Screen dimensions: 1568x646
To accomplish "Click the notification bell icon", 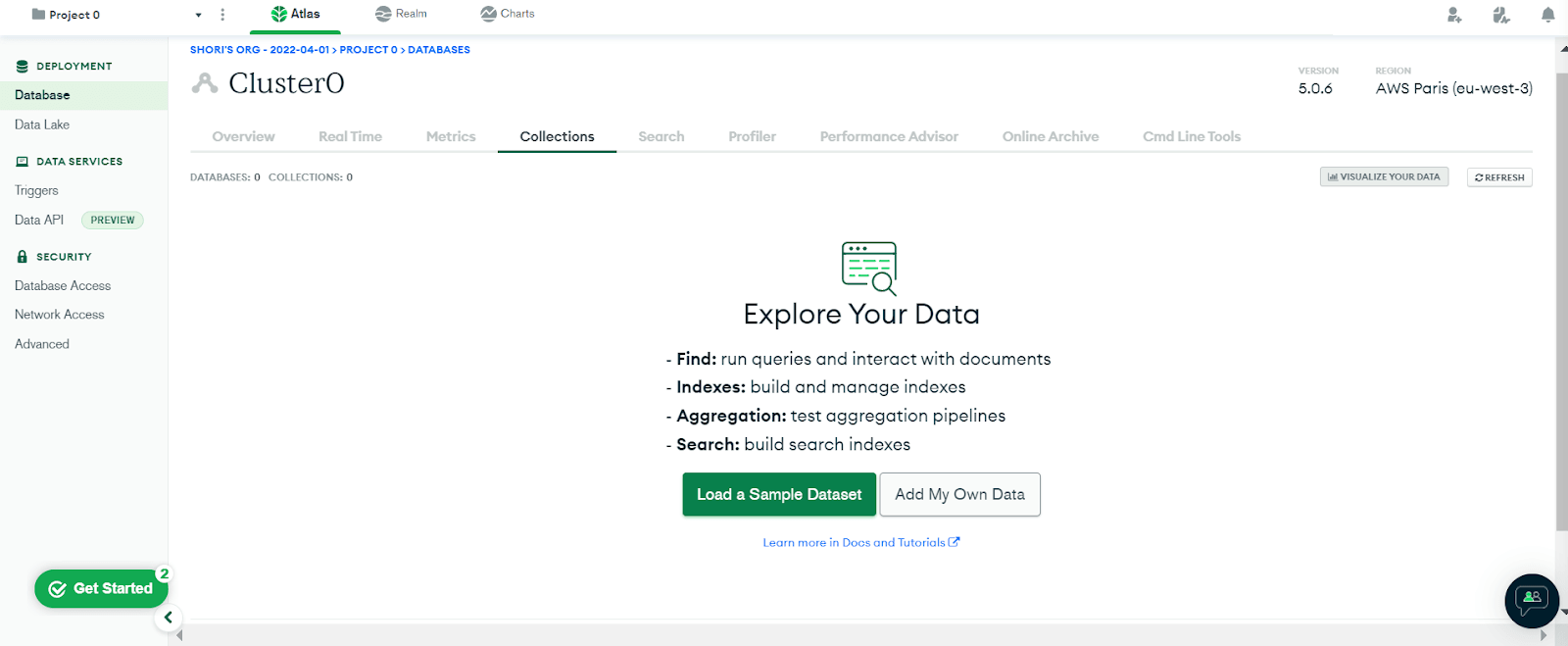I will [1547, 15].
